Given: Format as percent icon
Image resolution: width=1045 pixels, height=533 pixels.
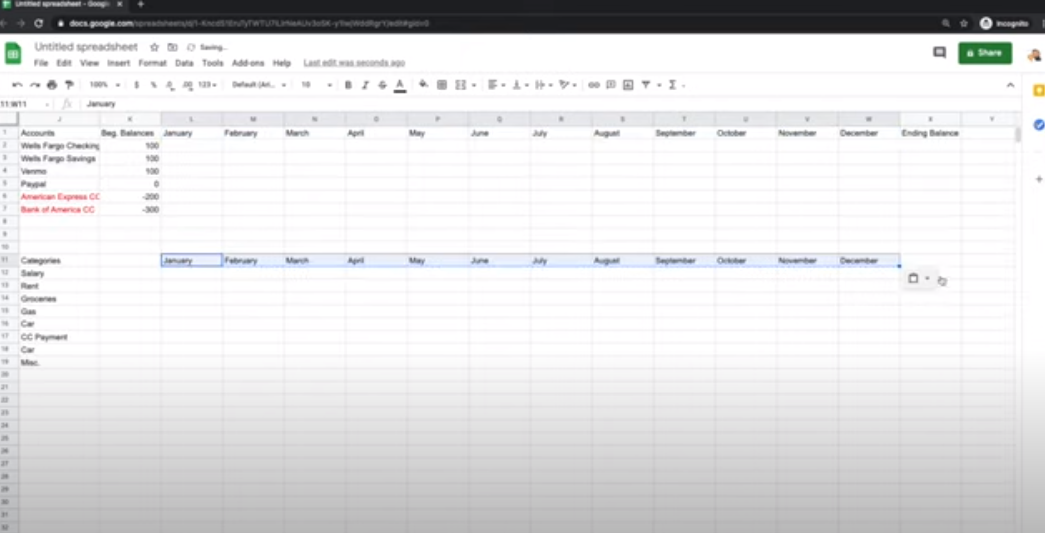Looking at the screenshot, I should coord(153,85).
